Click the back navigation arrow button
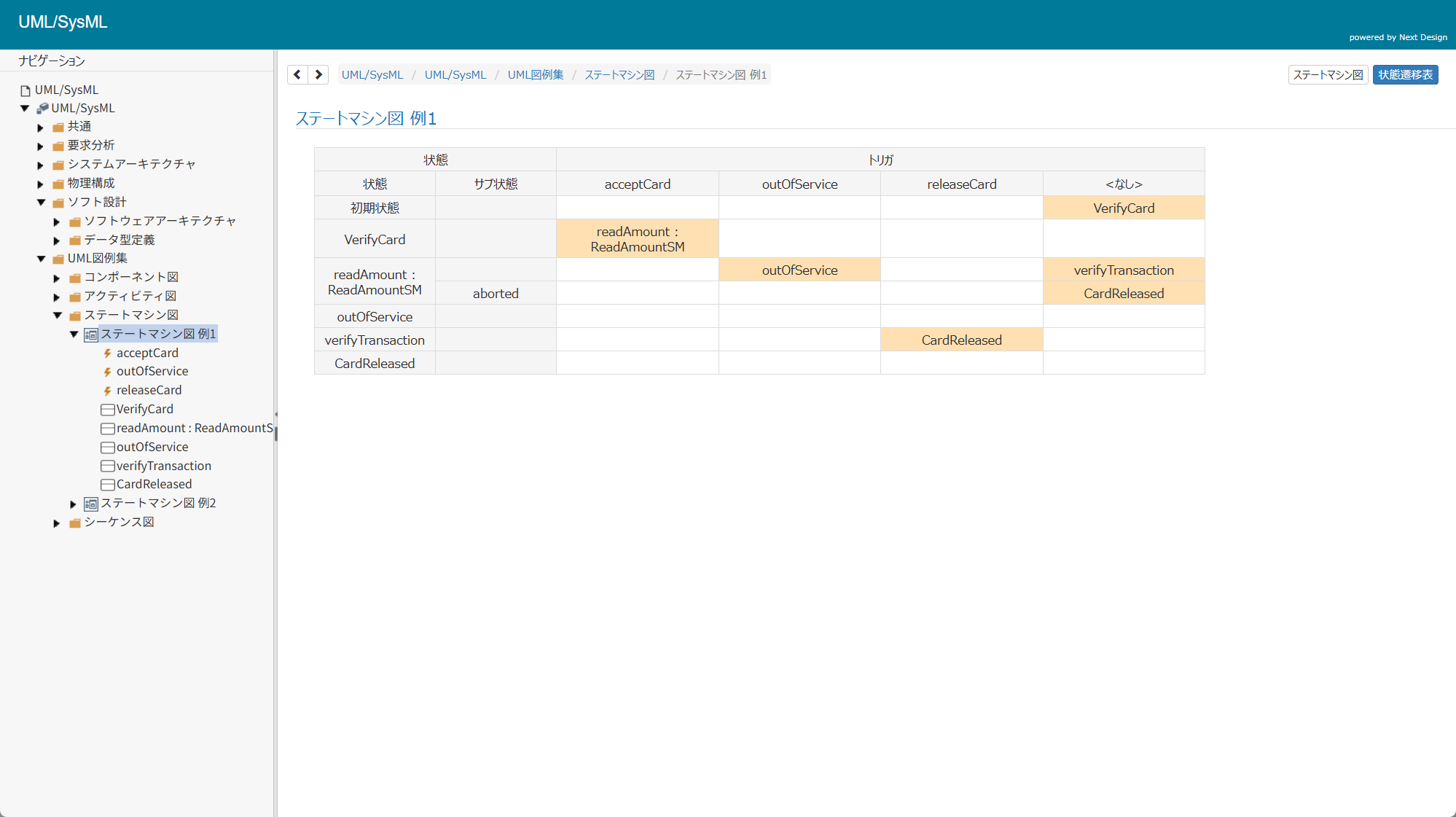 tap(297, 74)
